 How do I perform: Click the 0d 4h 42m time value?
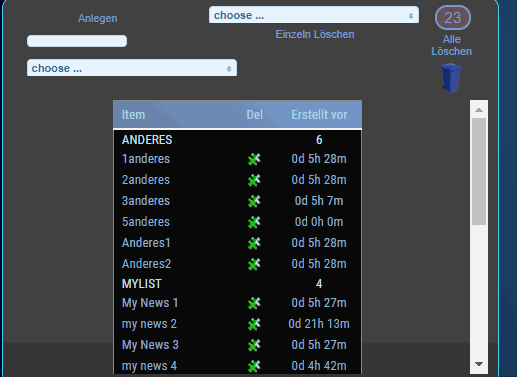[x=319, y=366]
